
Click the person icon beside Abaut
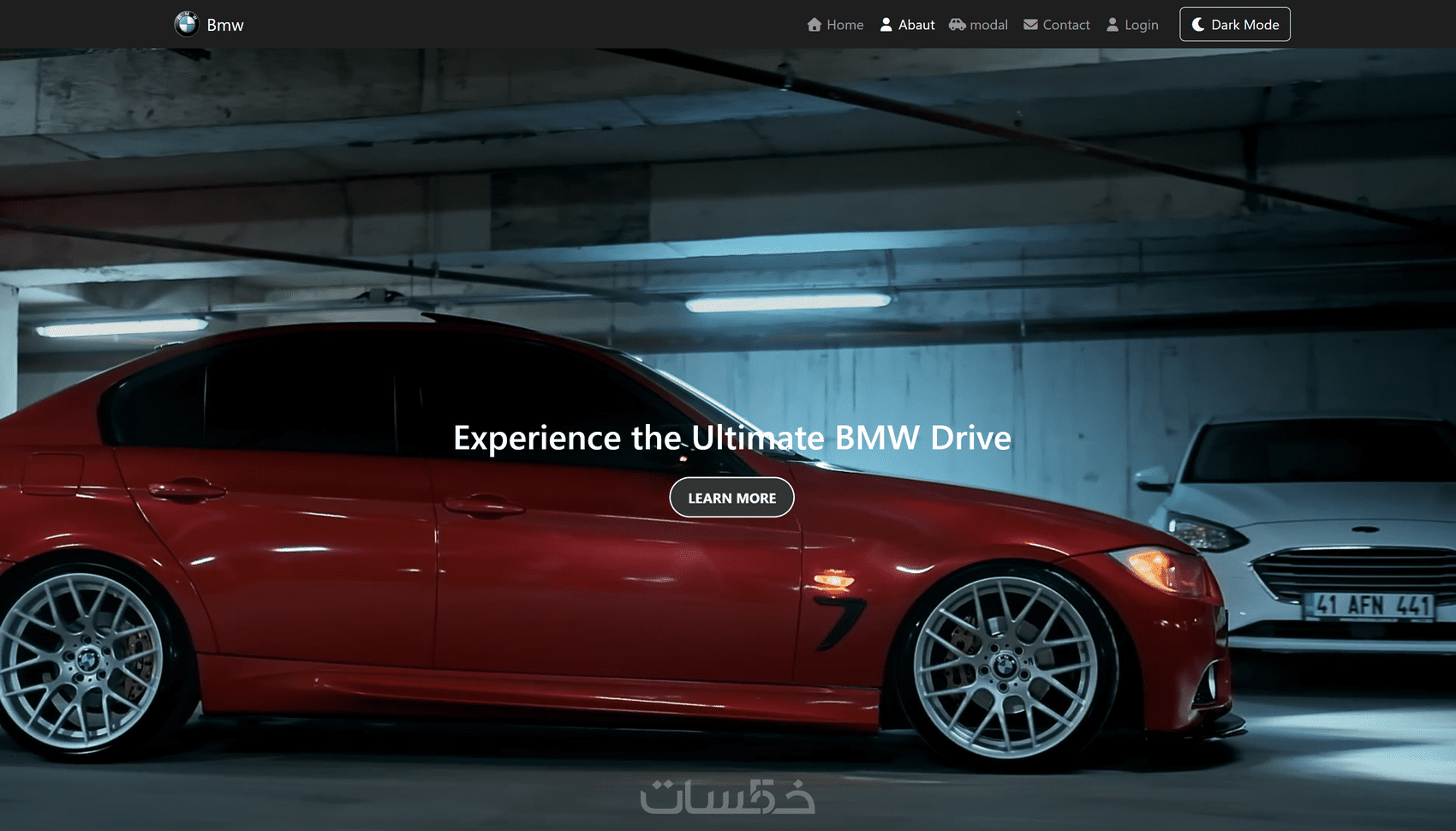coord(886,25)
